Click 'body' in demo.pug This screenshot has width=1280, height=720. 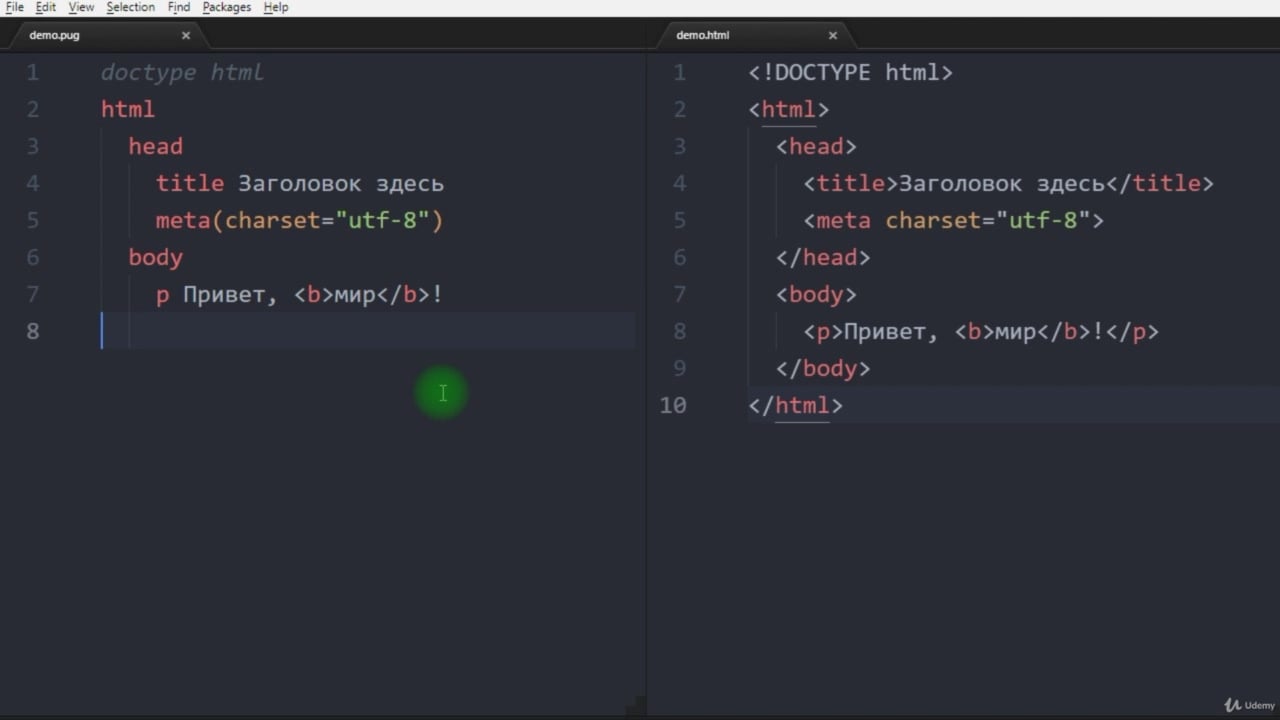pos(155,258)
